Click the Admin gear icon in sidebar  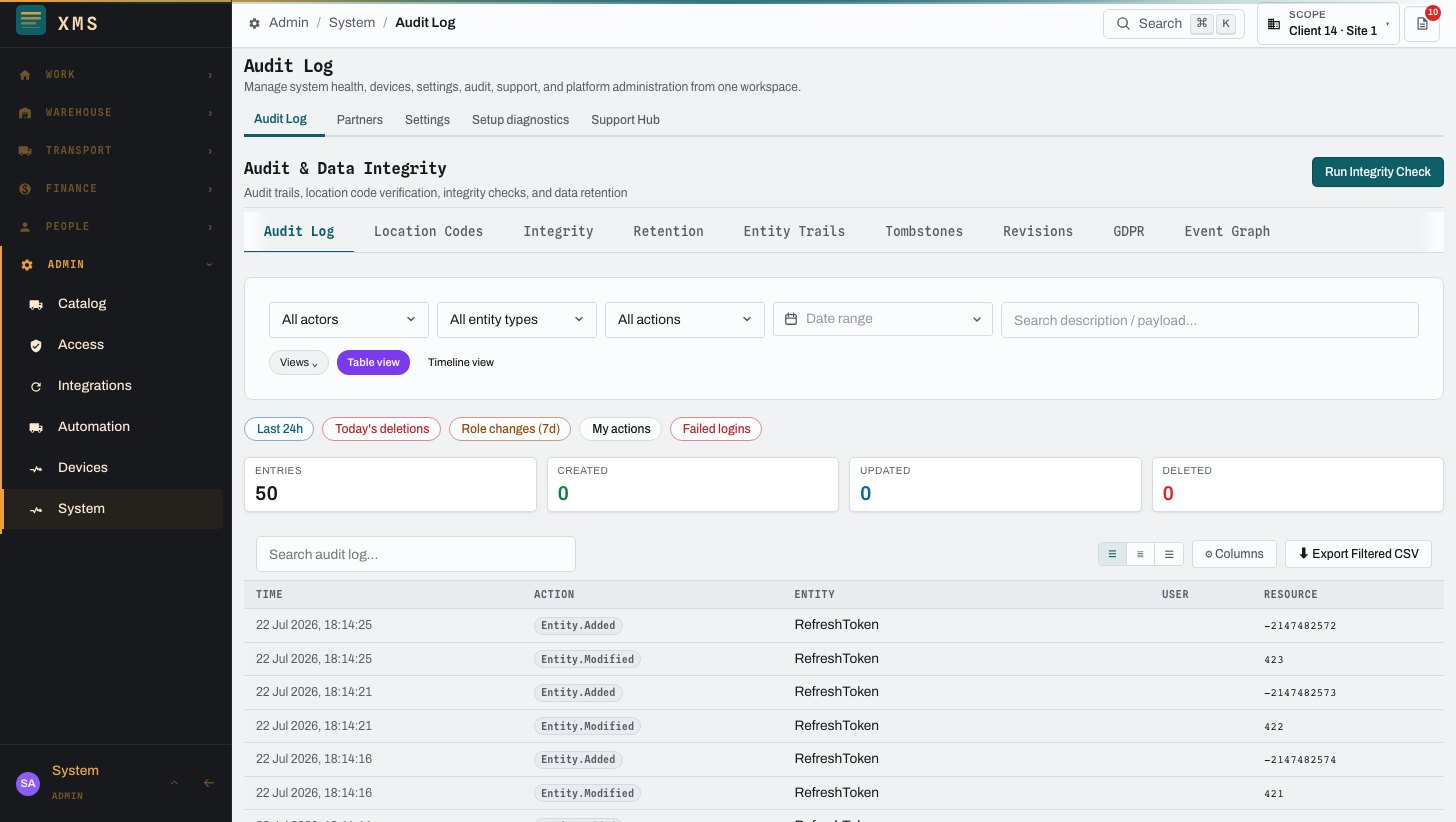pyautogui.click(x=27, y=265)
